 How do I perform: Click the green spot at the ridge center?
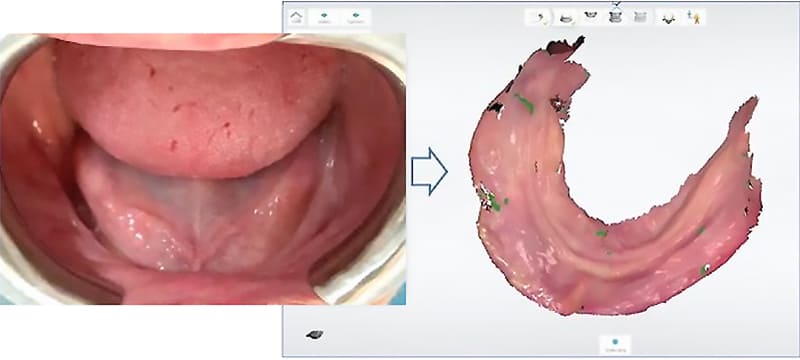pyautogui.click(x=602, y=234)
